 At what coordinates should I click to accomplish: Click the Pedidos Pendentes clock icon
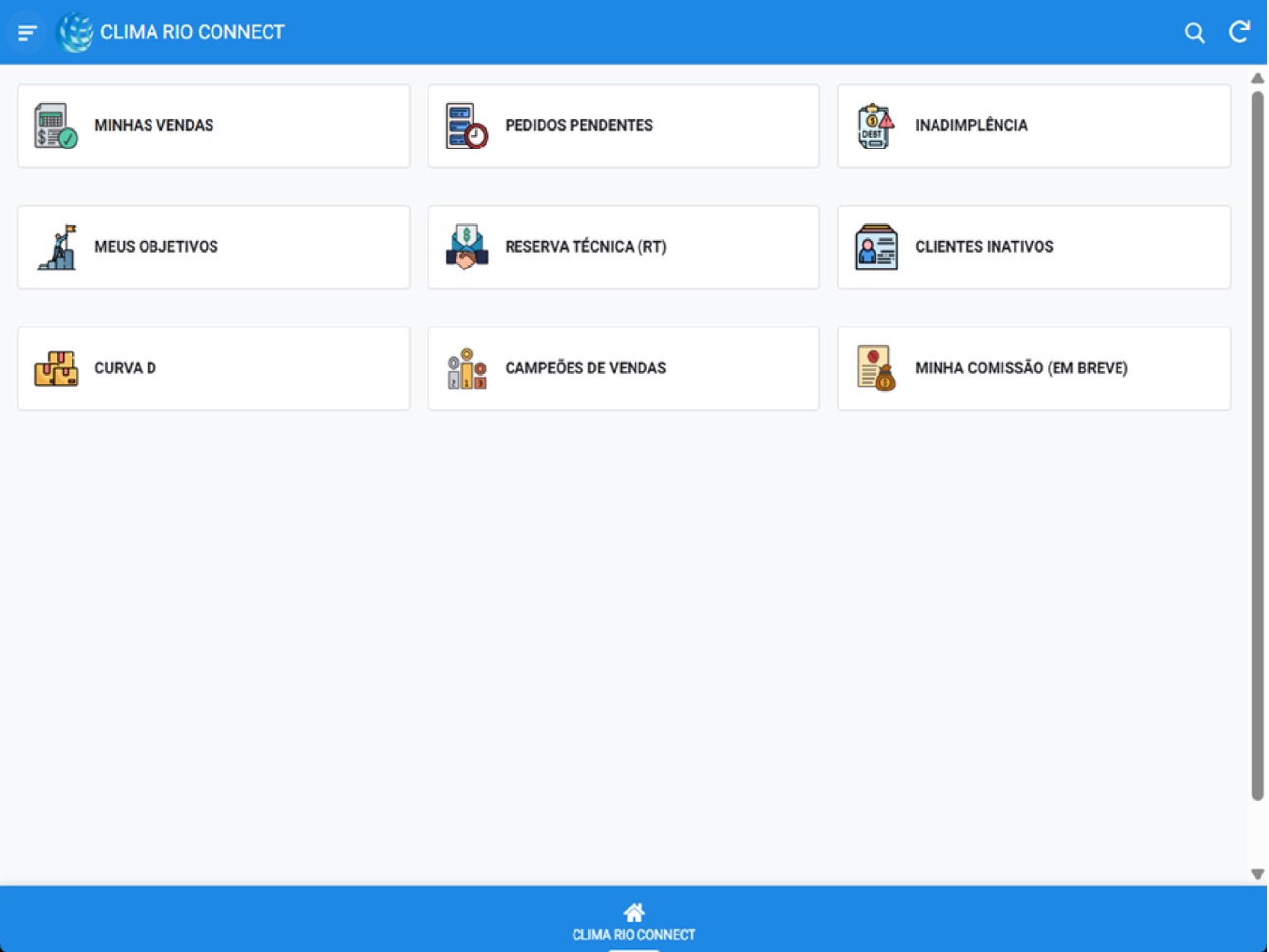pos(466,126)
